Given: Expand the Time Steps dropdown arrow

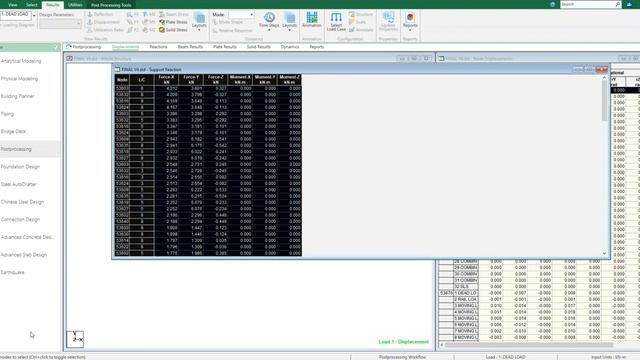Looking at the screenshot, I should 269,30.
